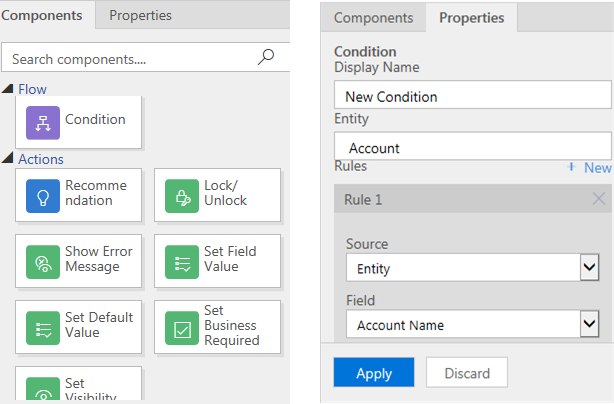Choose the Lock/Unlock action icon
The width and height of the screenshot is (614, 404).
click(182, 194)
